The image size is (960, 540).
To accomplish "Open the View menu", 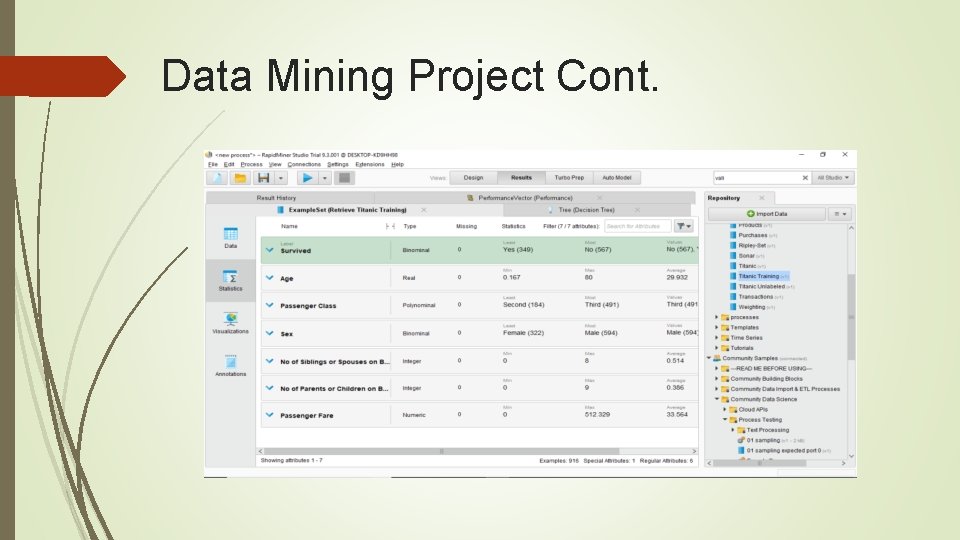I will coord(275,165).
